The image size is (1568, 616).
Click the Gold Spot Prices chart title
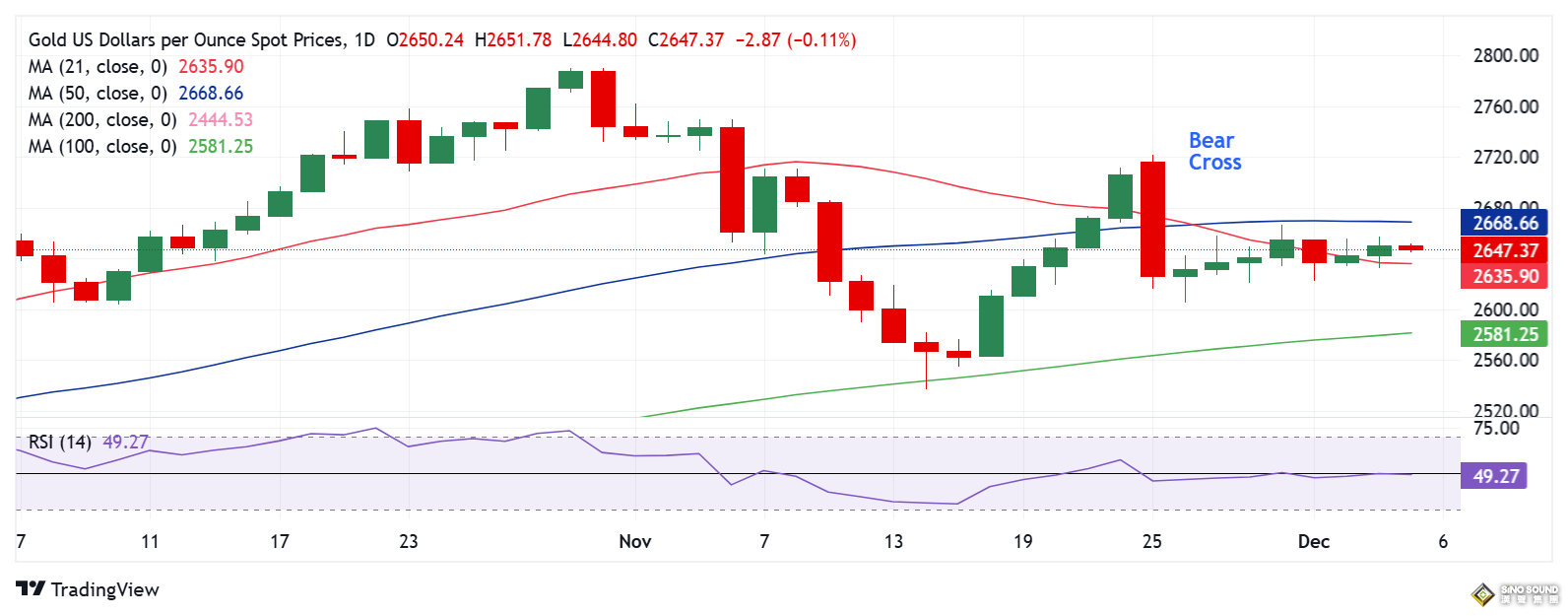pos(202,40)
